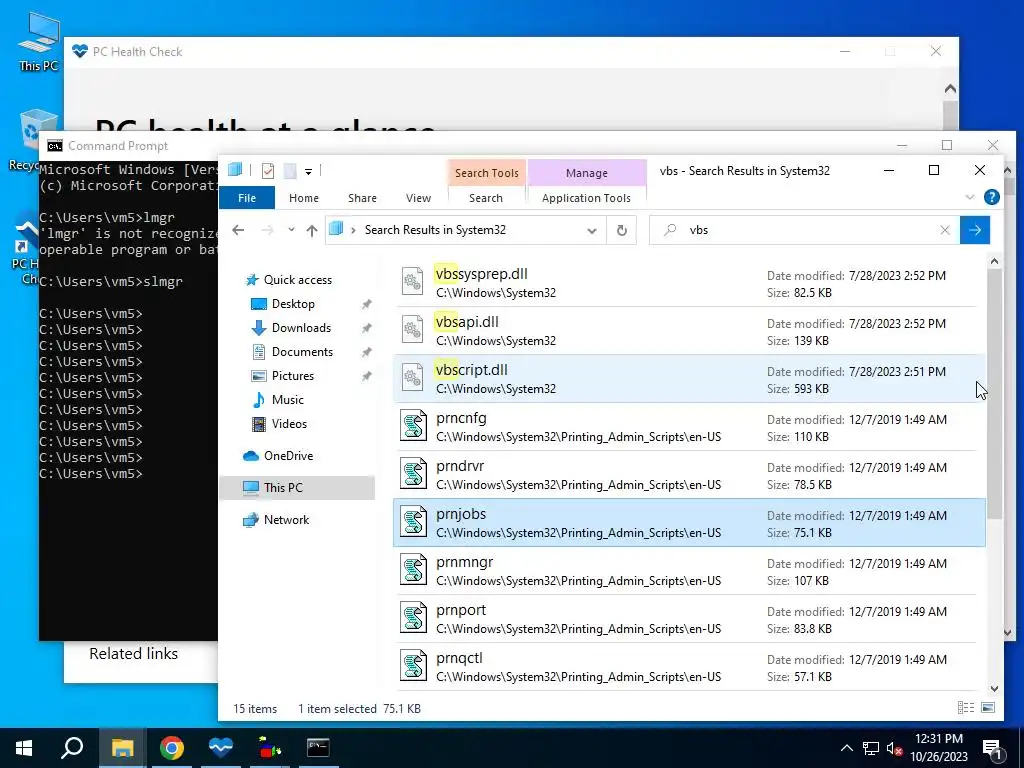Click scroll up arrow in PC Health Check
This screenshot has width=1024, height=768.
[x=950, y=88]
